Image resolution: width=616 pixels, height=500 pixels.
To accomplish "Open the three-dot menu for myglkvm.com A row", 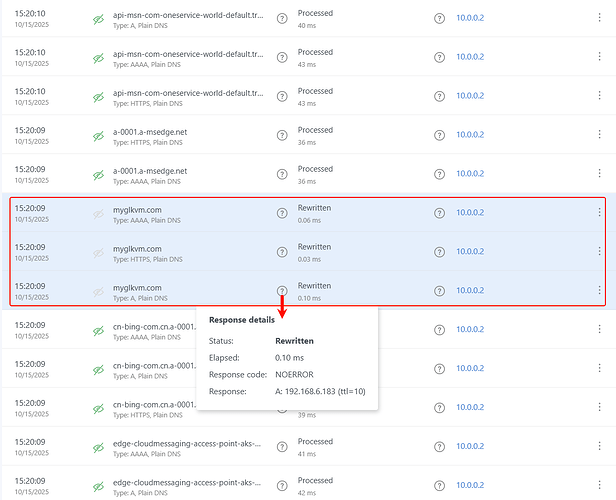I will click(599, 290).
